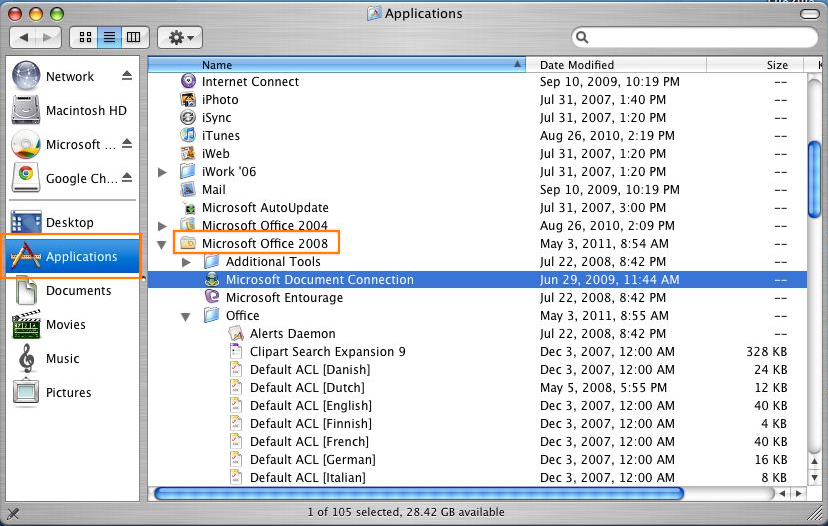Select the Office folder row
Screen dimensions: 828x526
click(477, 315)
